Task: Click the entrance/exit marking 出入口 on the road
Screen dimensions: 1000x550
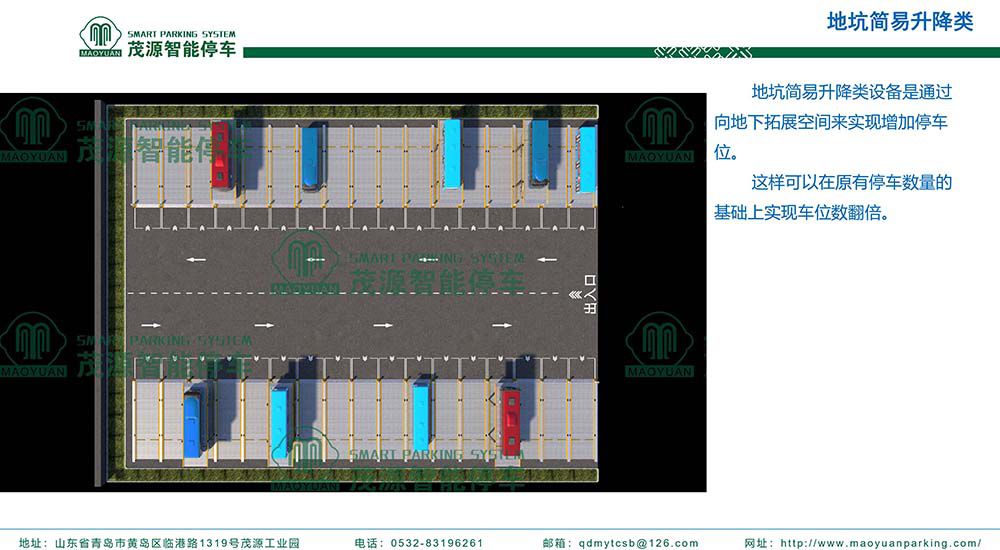Action: (x=589, y=295)
